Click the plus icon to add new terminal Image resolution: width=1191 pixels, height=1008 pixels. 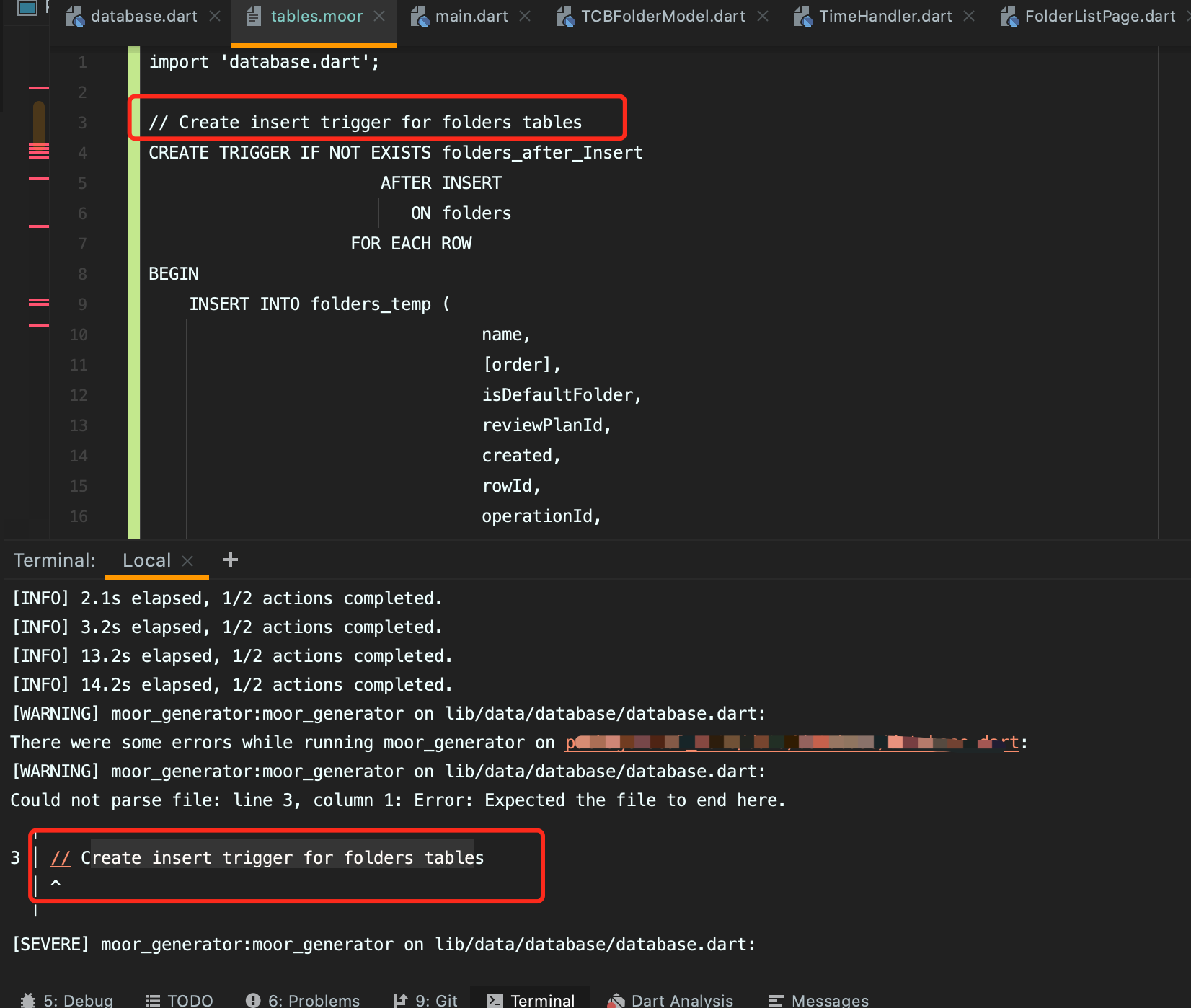pyautogui.click(x=230, y=560)
